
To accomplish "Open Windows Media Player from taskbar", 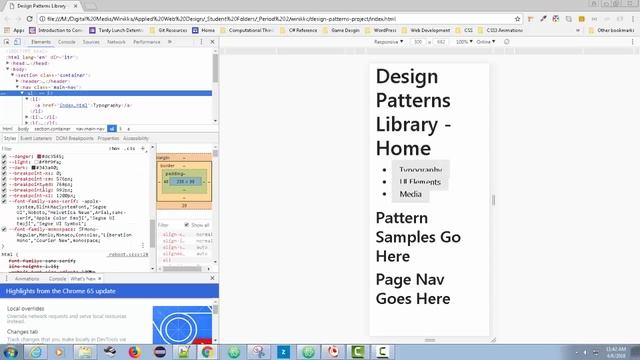I will (x=60, y=352).
